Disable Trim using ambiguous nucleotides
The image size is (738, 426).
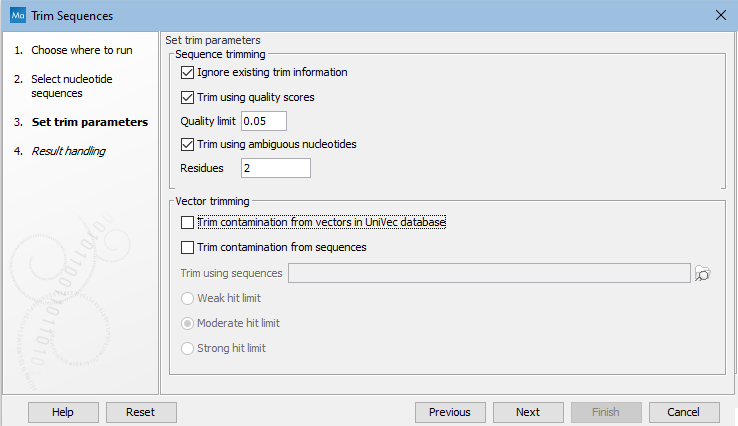click(x=187, y=144)
